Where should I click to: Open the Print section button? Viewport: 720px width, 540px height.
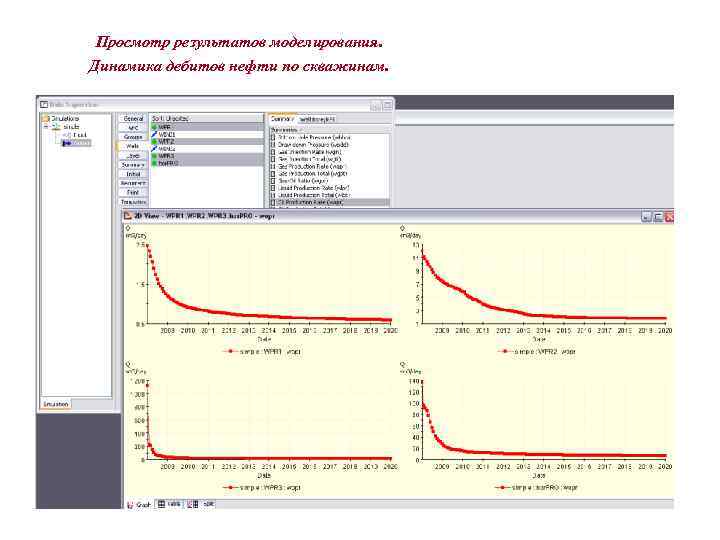coord(133,192)
